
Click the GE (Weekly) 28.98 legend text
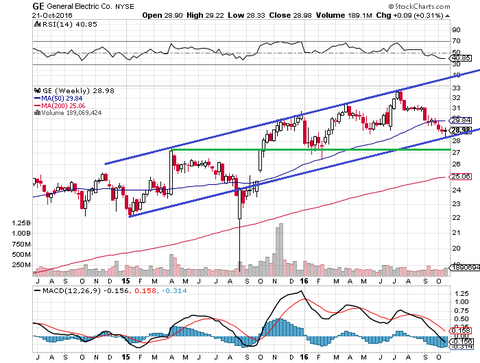tap(78, 91)
